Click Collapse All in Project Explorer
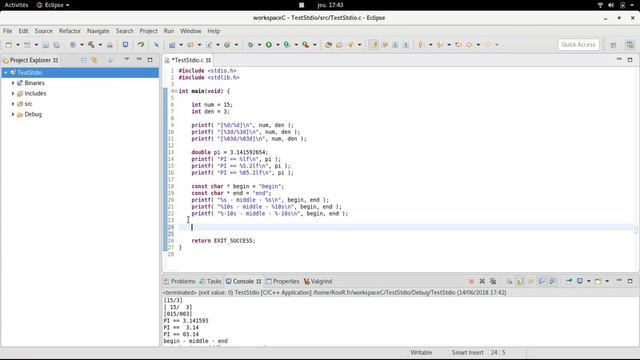The image size is (640, 360). coord(84,60)
